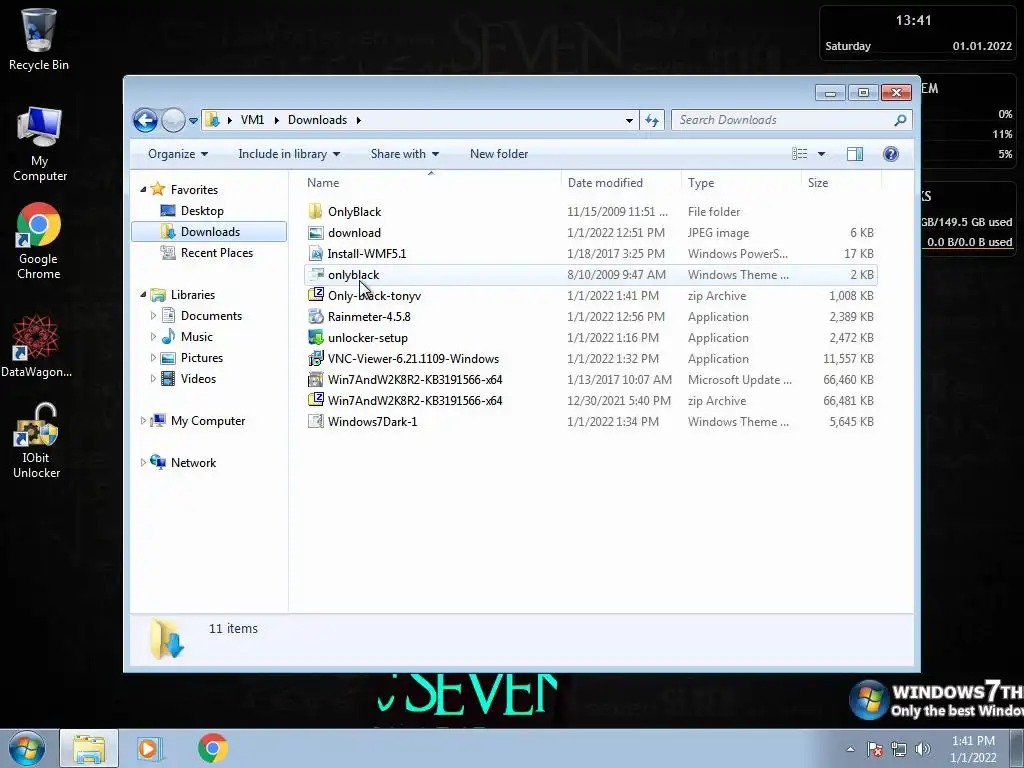1024x768 pixels.
Task: Expand the Music library node
Action: coord(153,337)
